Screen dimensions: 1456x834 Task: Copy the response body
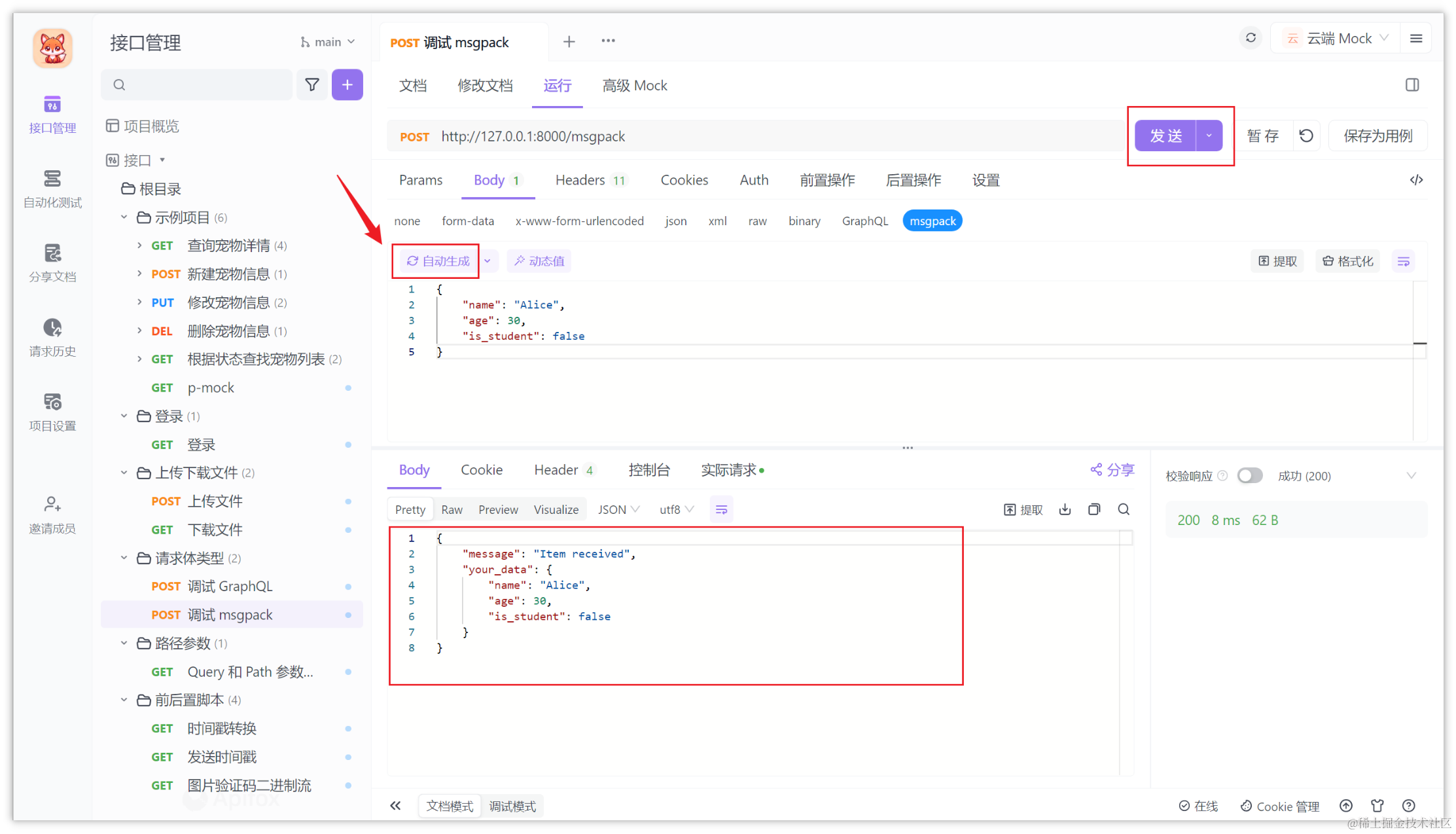[1094, 509]
